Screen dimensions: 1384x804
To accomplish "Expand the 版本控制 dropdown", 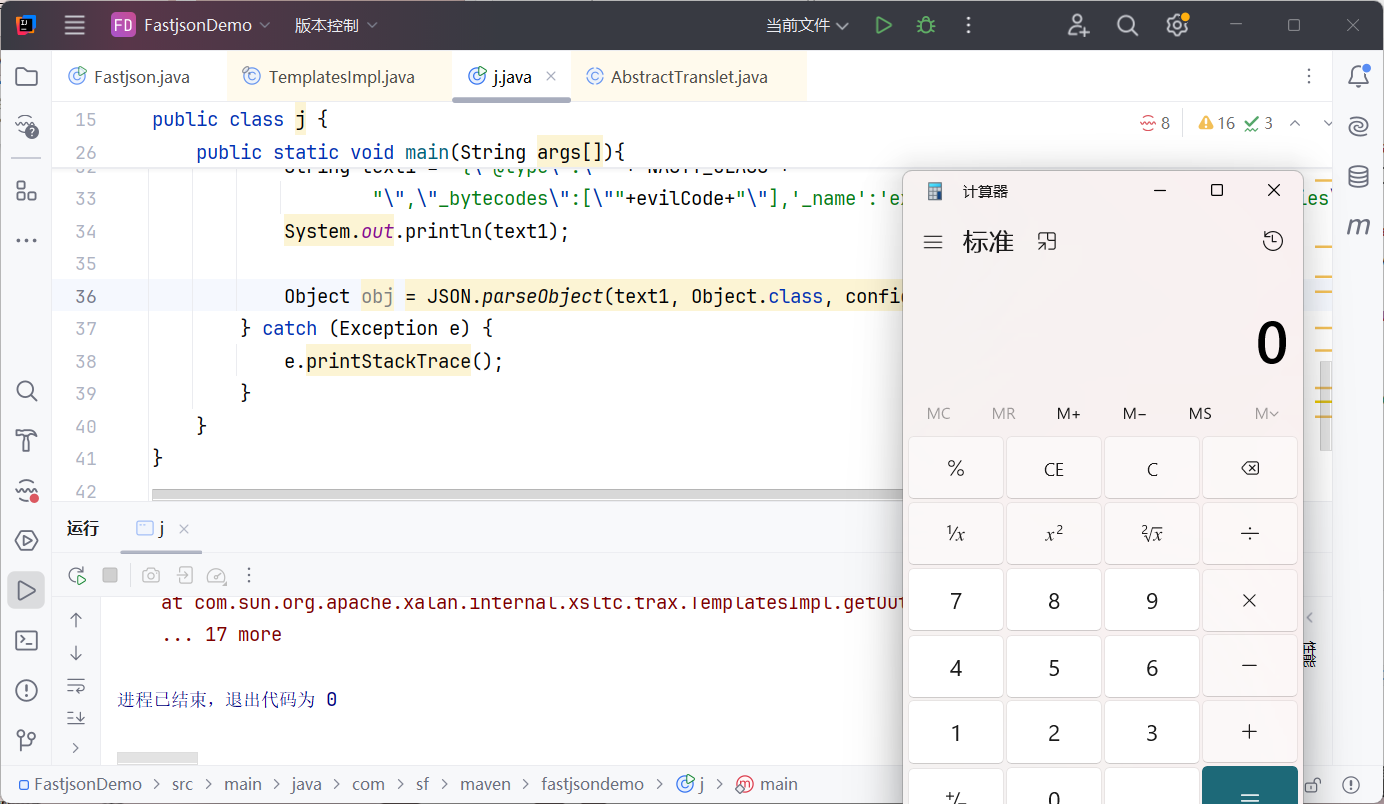I will [x=336, y=25].
